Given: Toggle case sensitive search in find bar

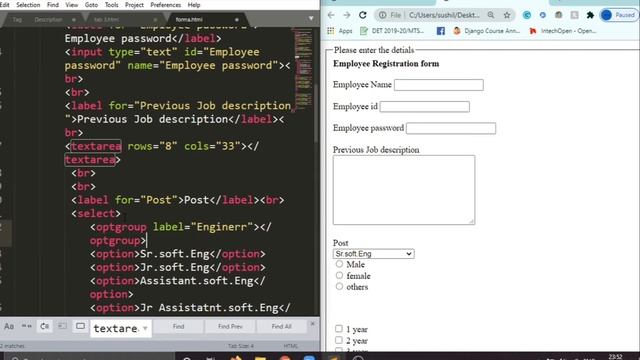Looking at the screenshot, I should pos(9,327).
